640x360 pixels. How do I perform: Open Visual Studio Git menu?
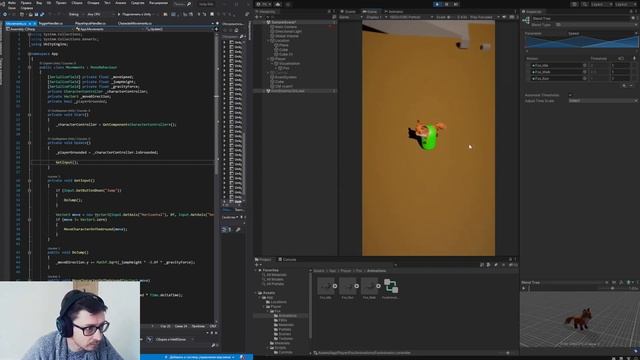pos(50,3)
